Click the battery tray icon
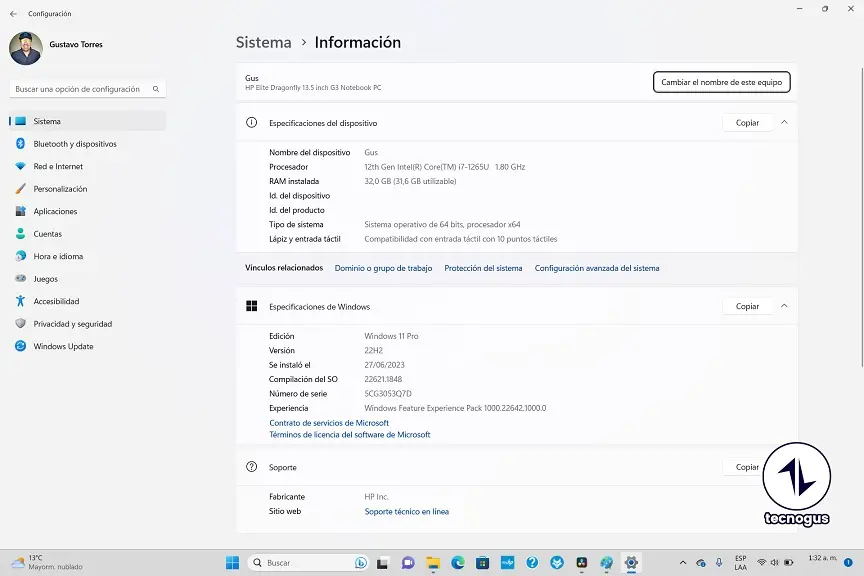Image resolution: width=864 pixels, height=576 pixels. tap(789, 563)
